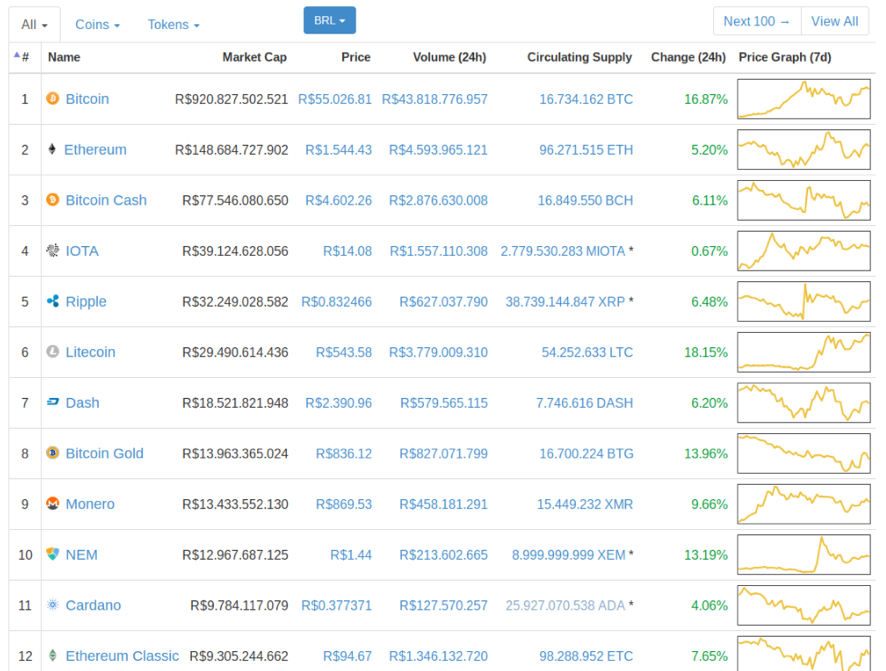Click Dash supply 7.746.616 DASH
Image resolution: width=886 pixels, height=671 pixels.
tap(584, 403)
